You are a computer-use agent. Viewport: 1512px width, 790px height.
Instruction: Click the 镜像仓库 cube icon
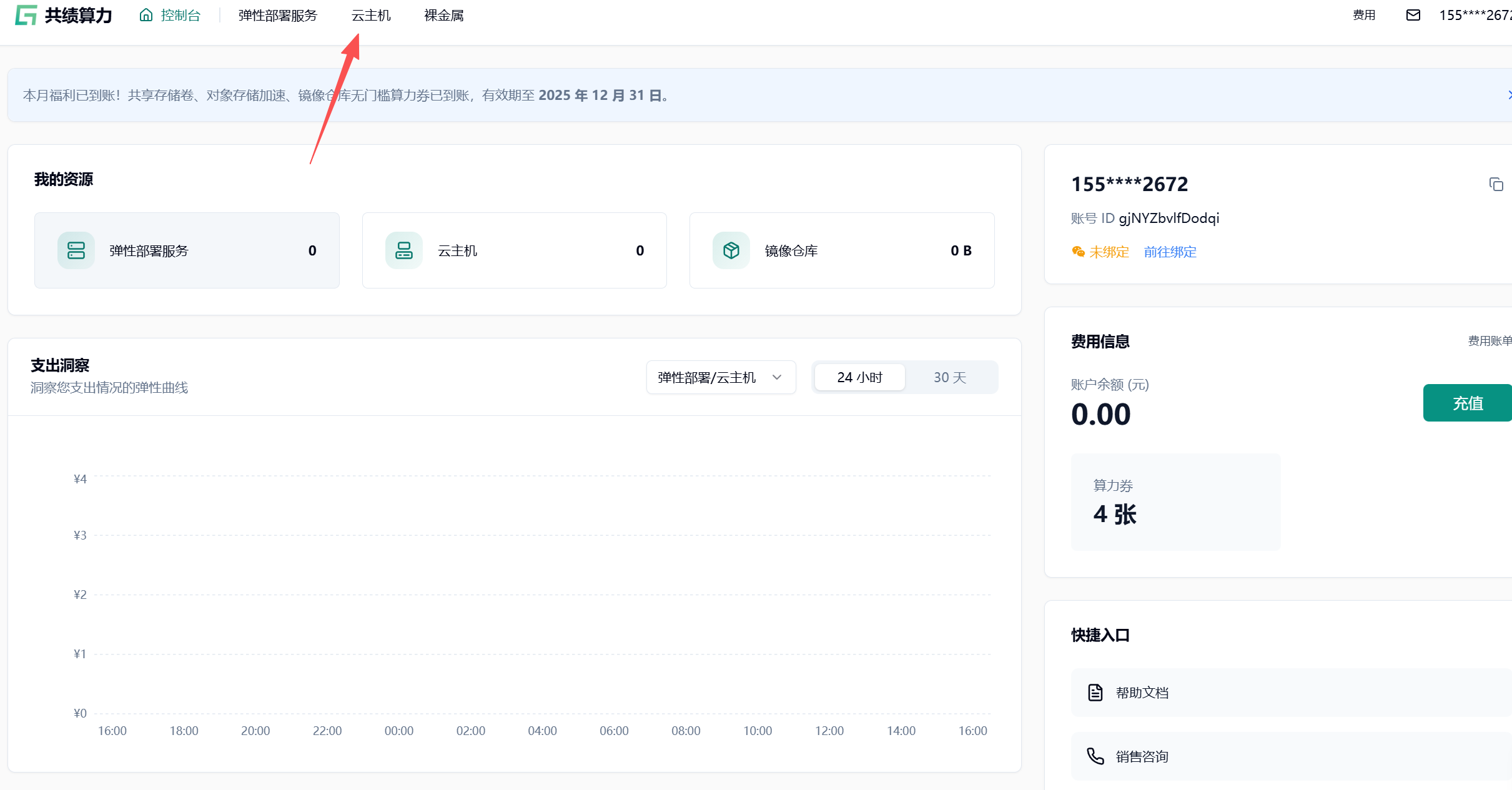click(x=731, y=250)
